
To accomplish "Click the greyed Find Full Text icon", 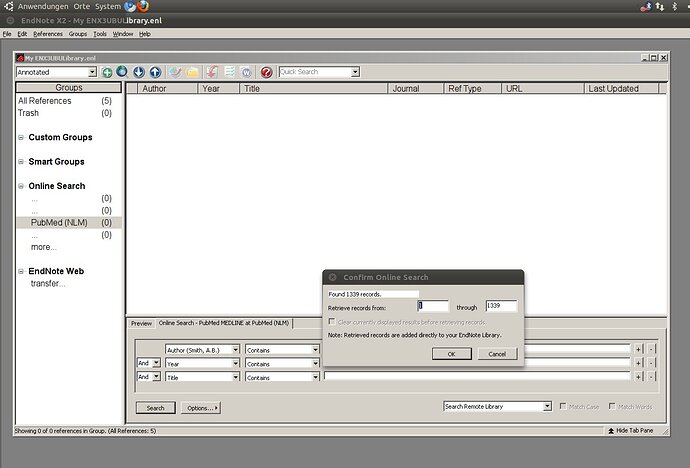I will click(x=175, y=72).
